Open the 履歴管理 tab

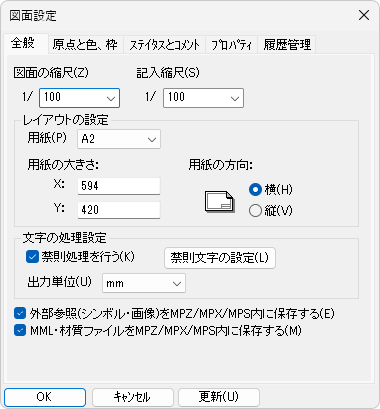click(x=287, y=45)
